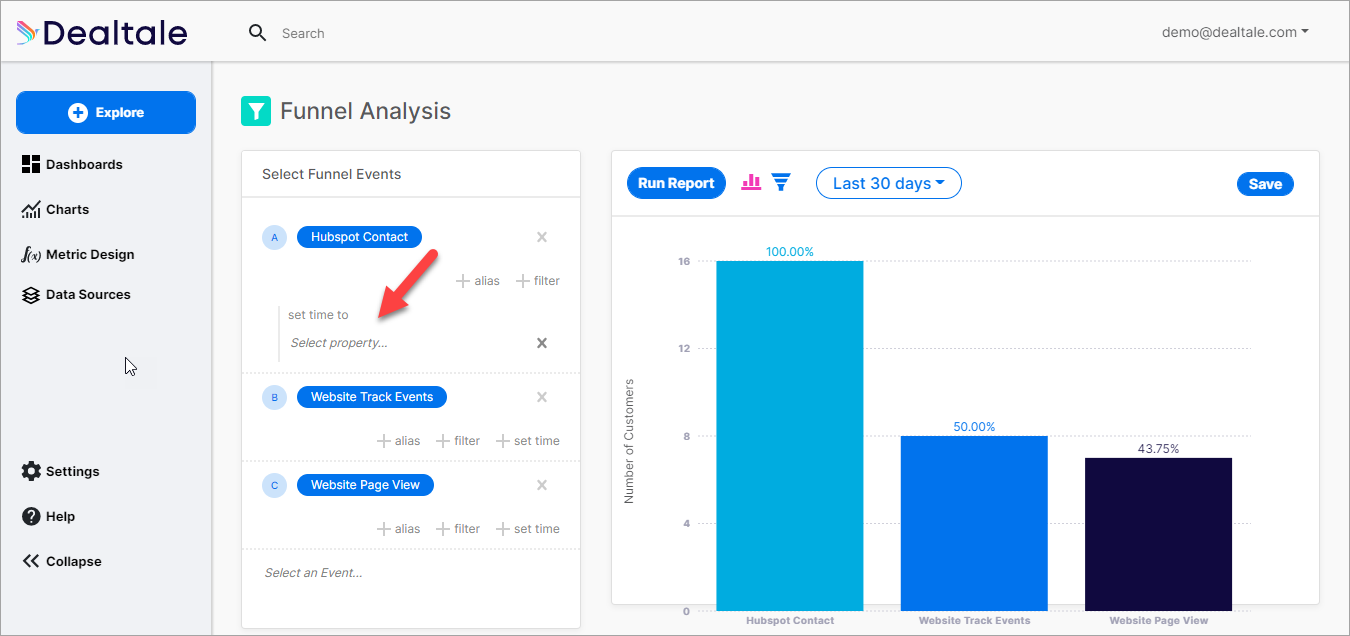Click the Select Funnel Events heading
1350x636 pixels.
coord(331,174)
